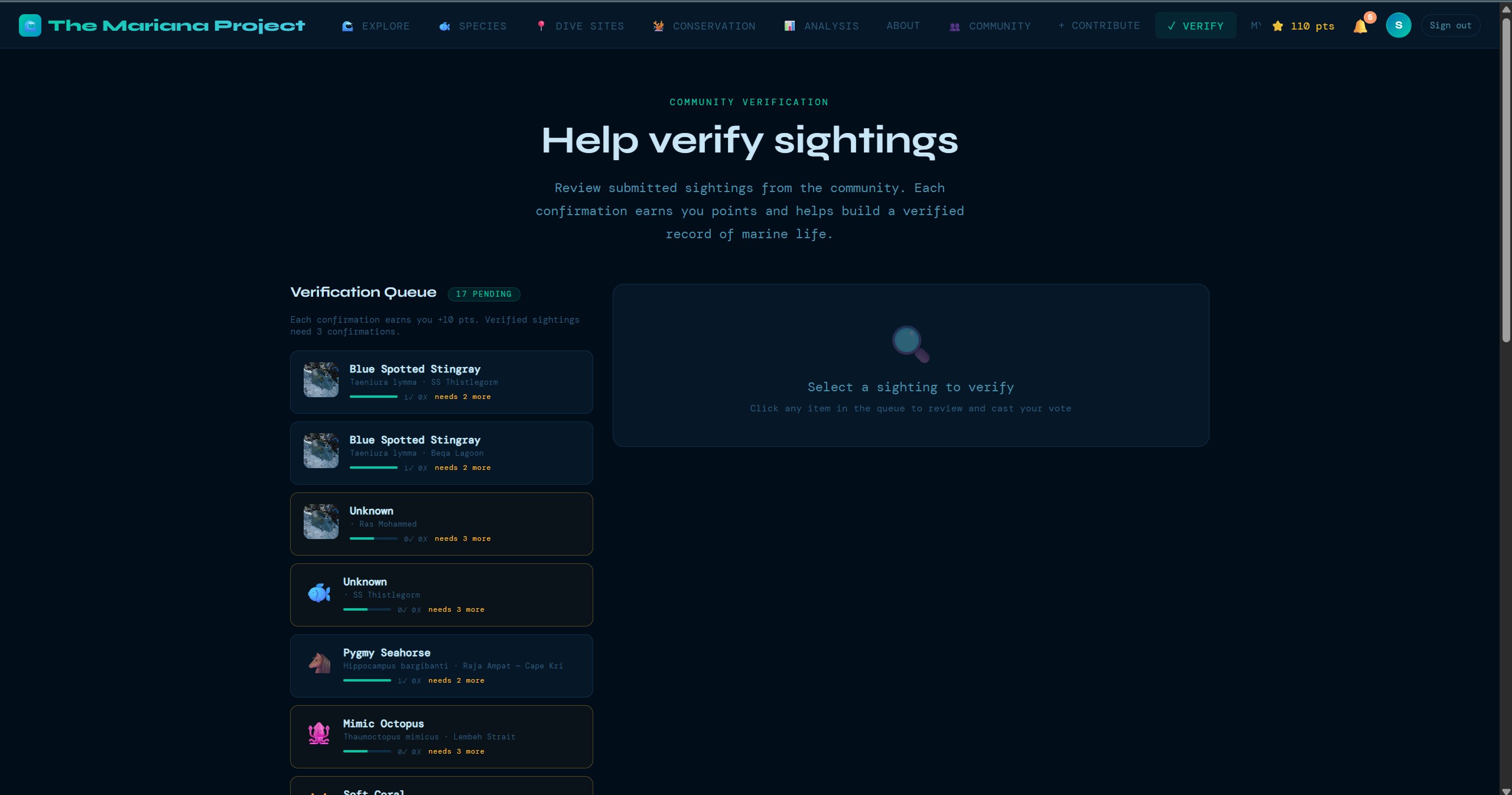Select the coral Conservation icon
The image size is (1512, 795).
[657, 26]
